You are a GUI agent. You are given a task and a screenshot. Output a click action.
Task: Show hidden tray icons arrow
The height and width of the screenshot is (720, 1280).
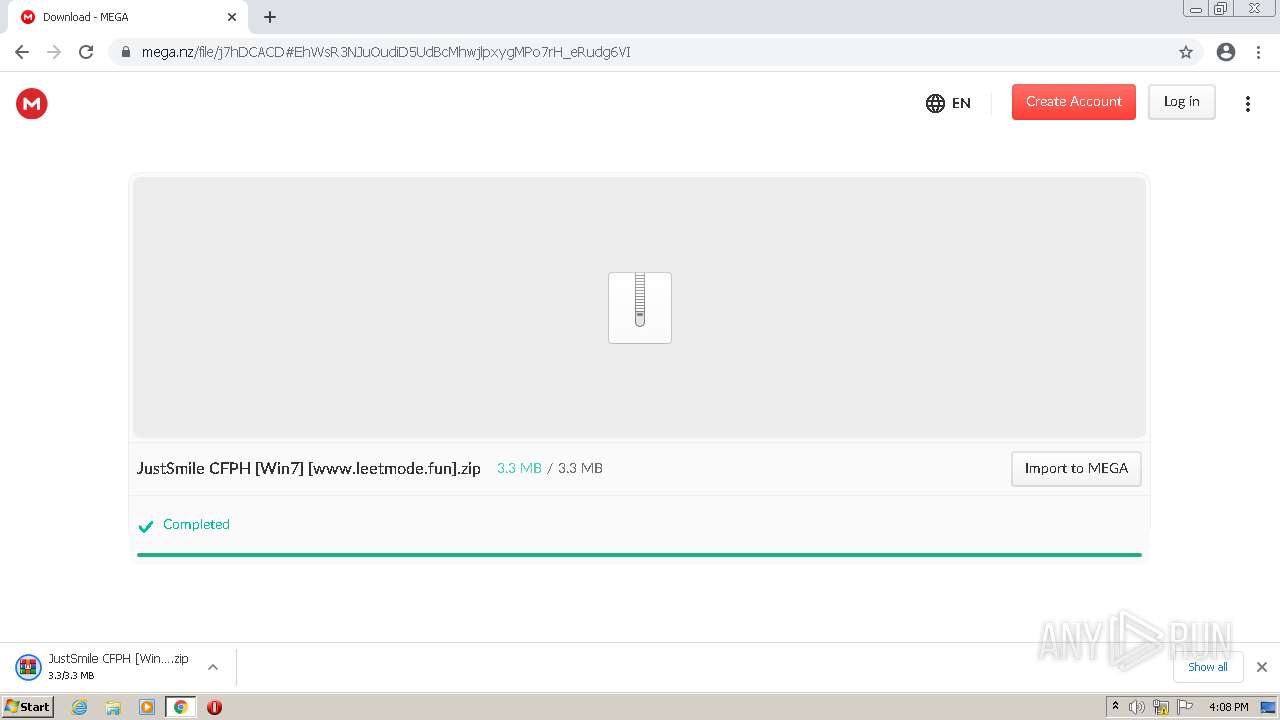[1115, 706]
